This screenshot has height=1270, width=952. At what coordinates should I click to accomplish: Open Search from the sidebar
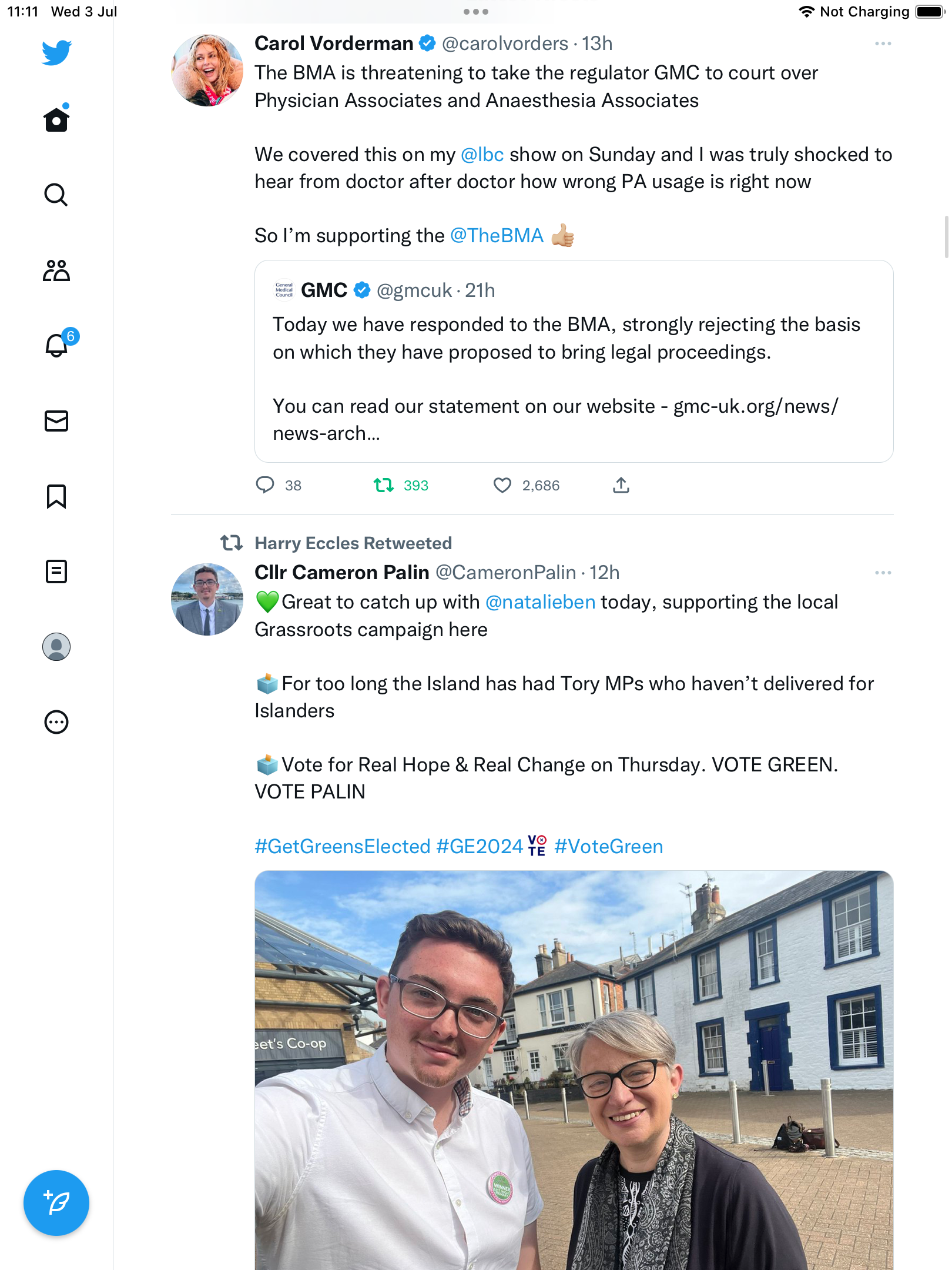[56, 195]
